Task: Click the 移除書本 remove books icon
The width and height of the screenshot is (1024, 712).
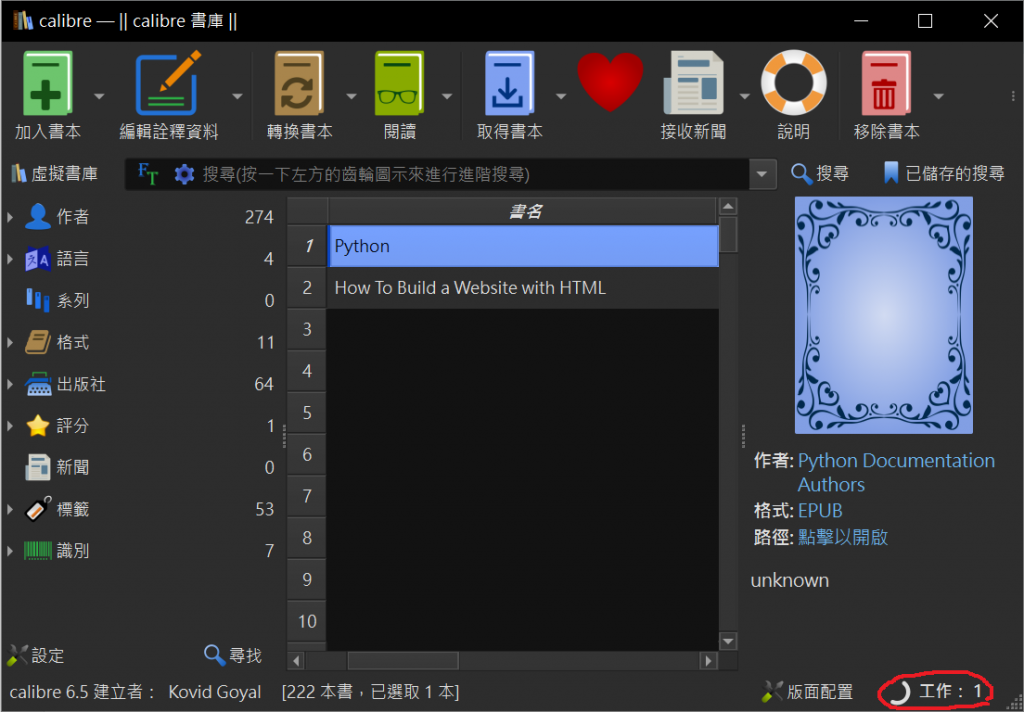Action: point(886,84)
